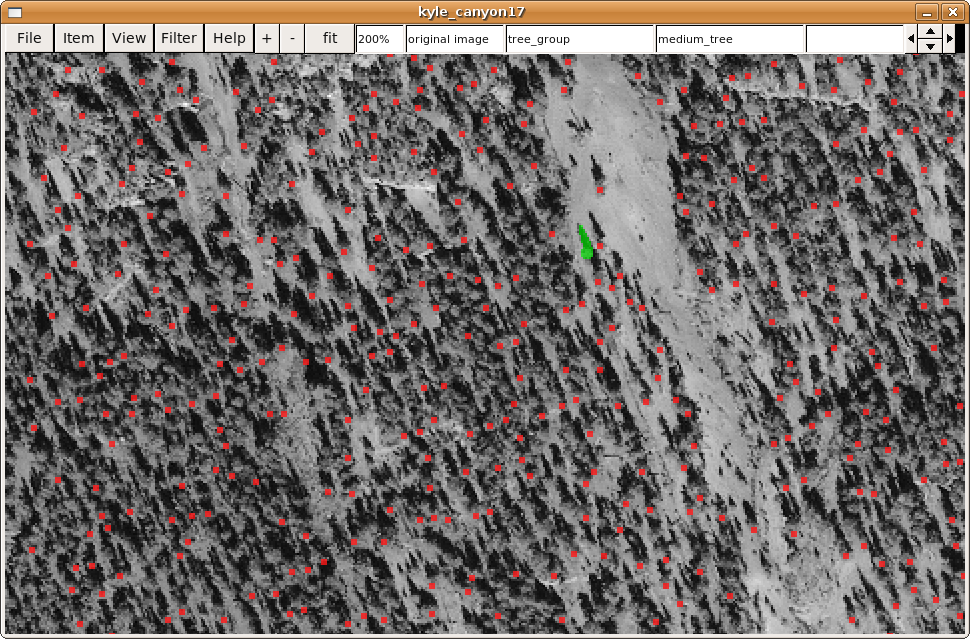Zoom in with the plus button
This screenshot has height=639, width=970.
267,38
